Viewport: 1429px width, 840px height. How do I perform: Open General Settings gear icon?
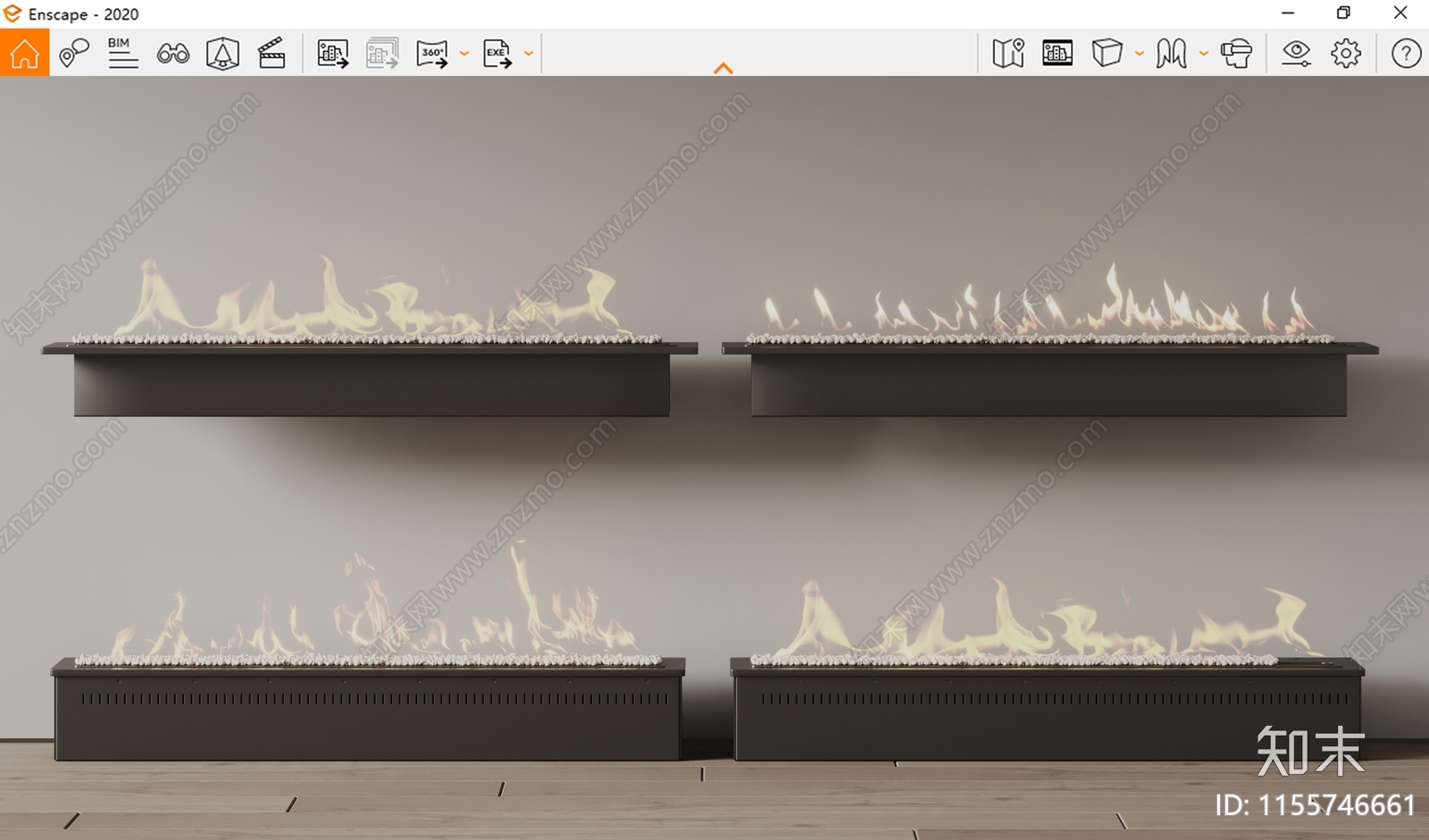[x=1346, y=54]
